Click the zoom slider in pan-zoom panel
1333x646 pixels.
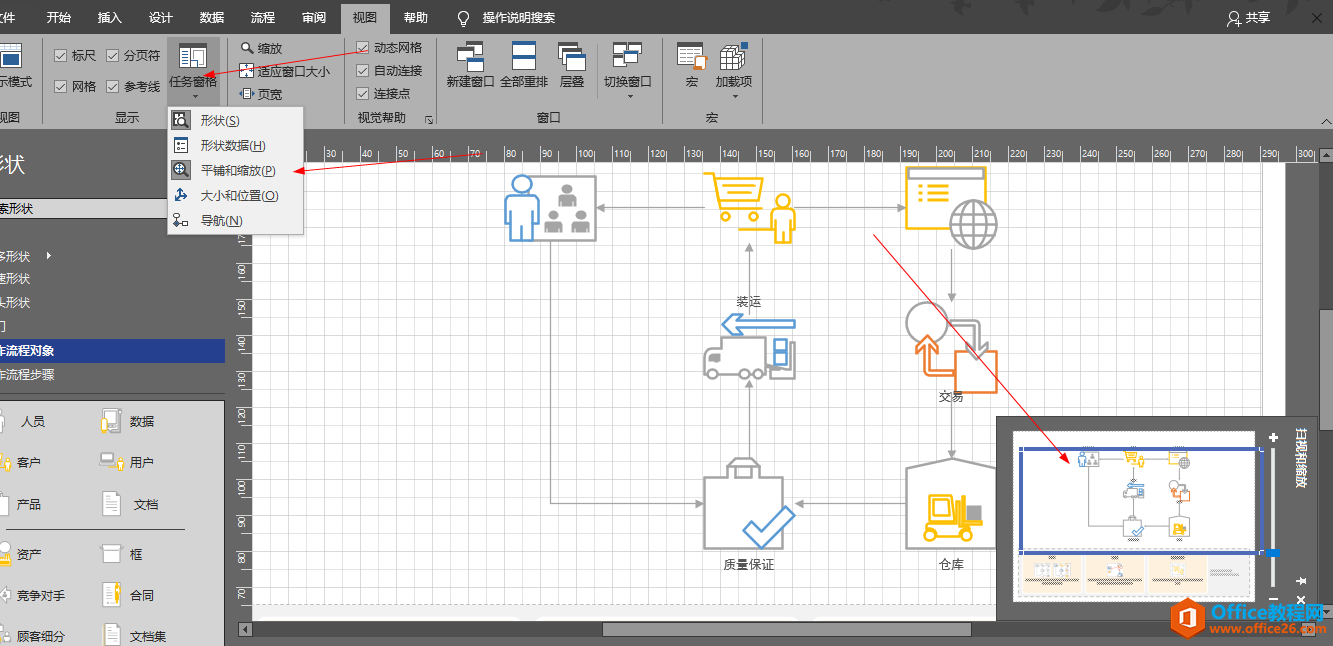point(1273,552)
